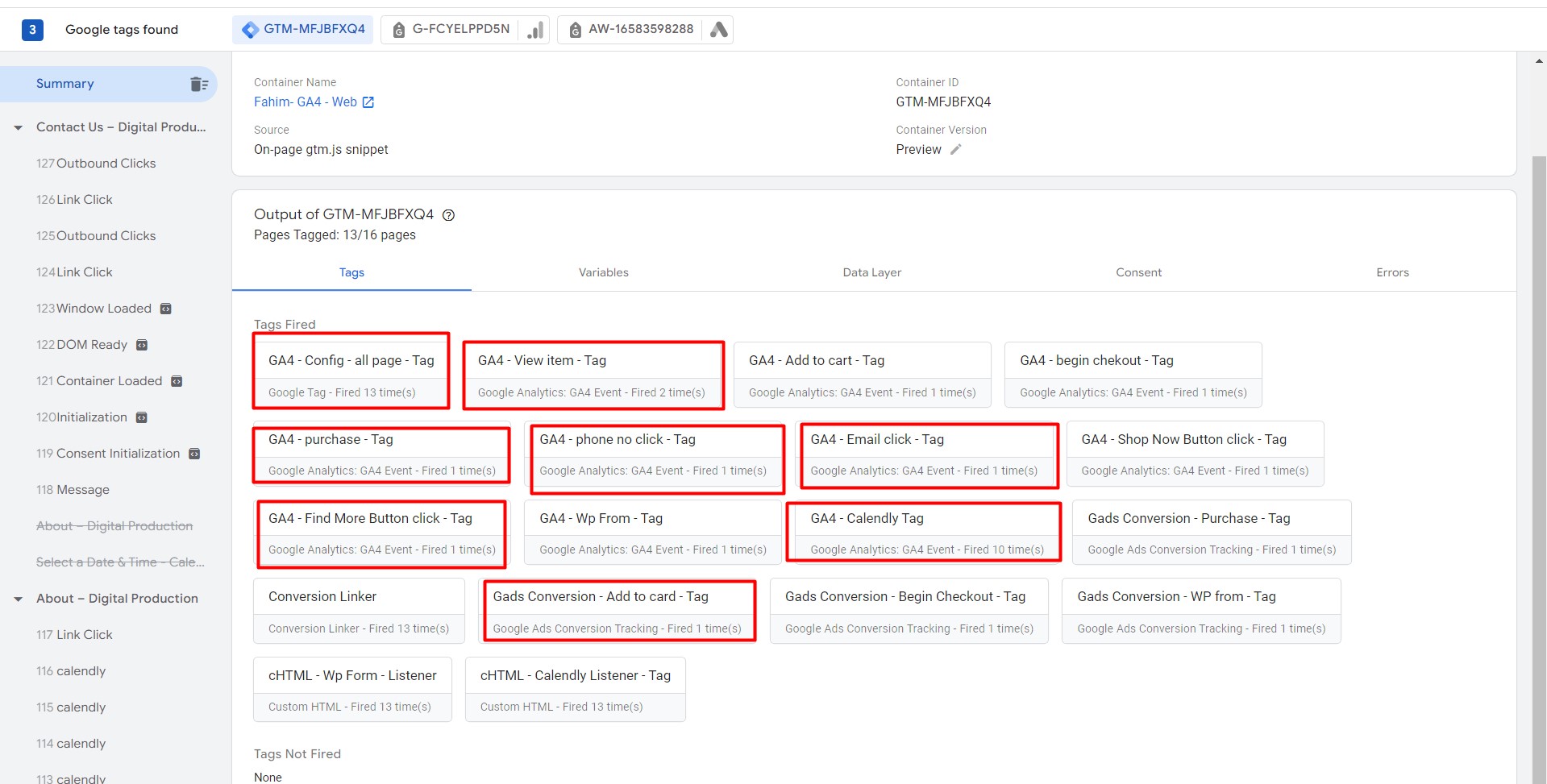Screen dimensions: 1547x784
Task: Click the Google Ads logo in AW-16583598288 chip
Action: pyautogui.click(x=719, y=30)
